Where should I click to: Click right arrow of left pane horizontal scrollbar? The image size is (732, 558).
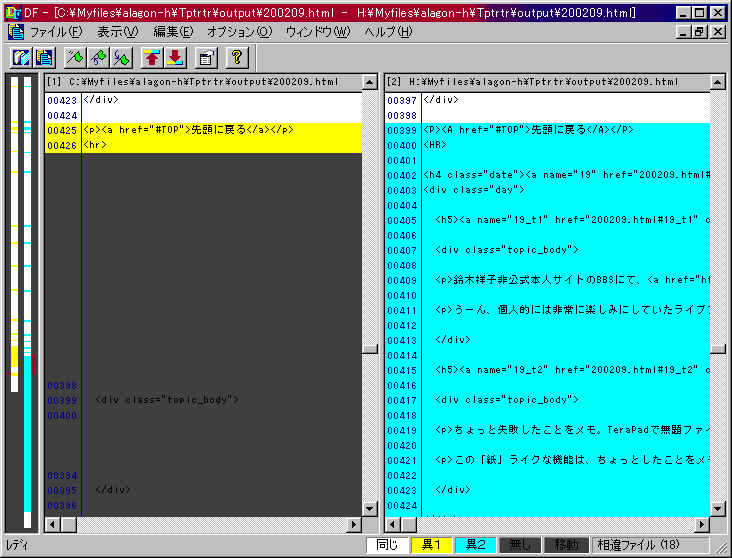[x=354, y=525]
